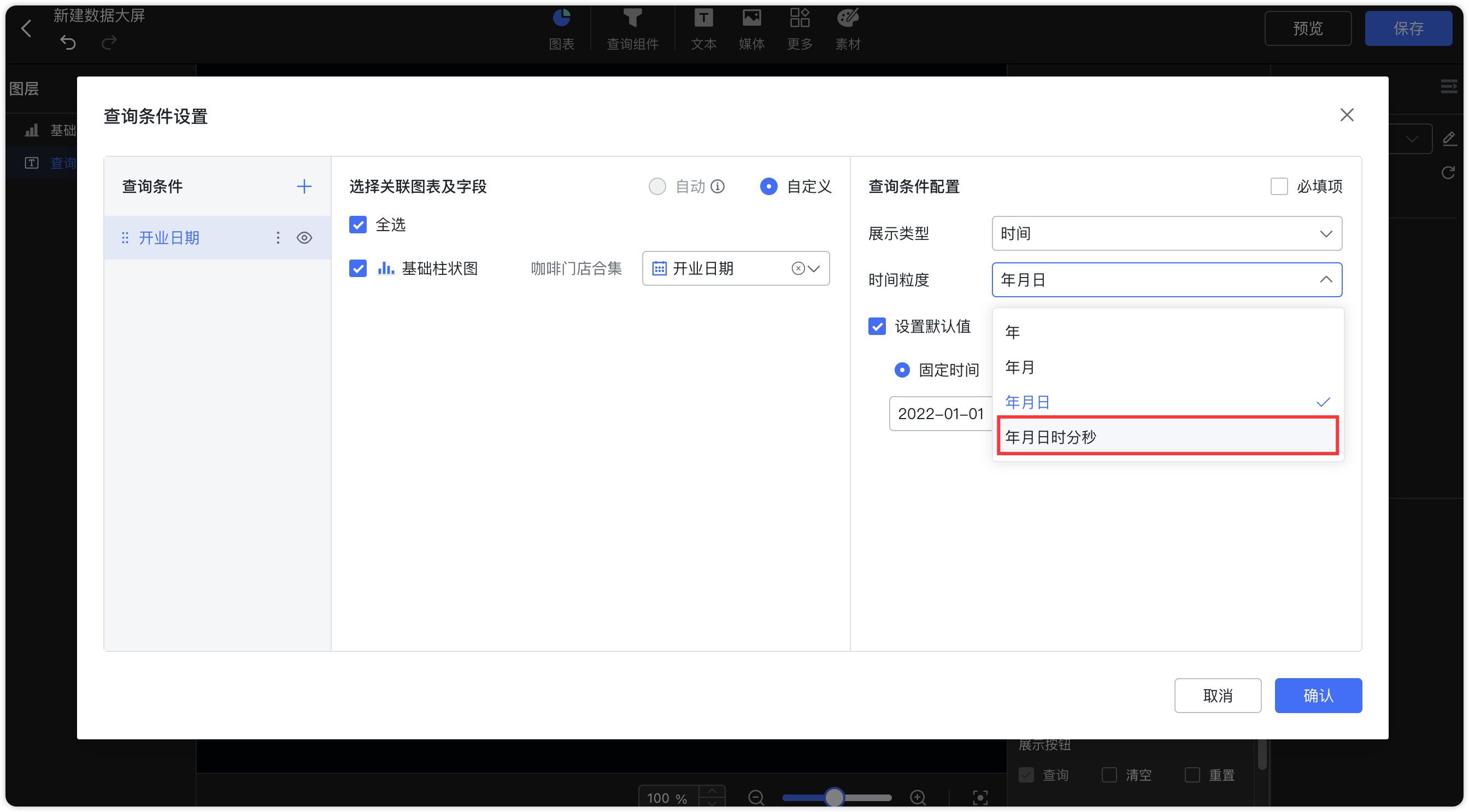Click the redo arrow icon

(x=109, y=42)
